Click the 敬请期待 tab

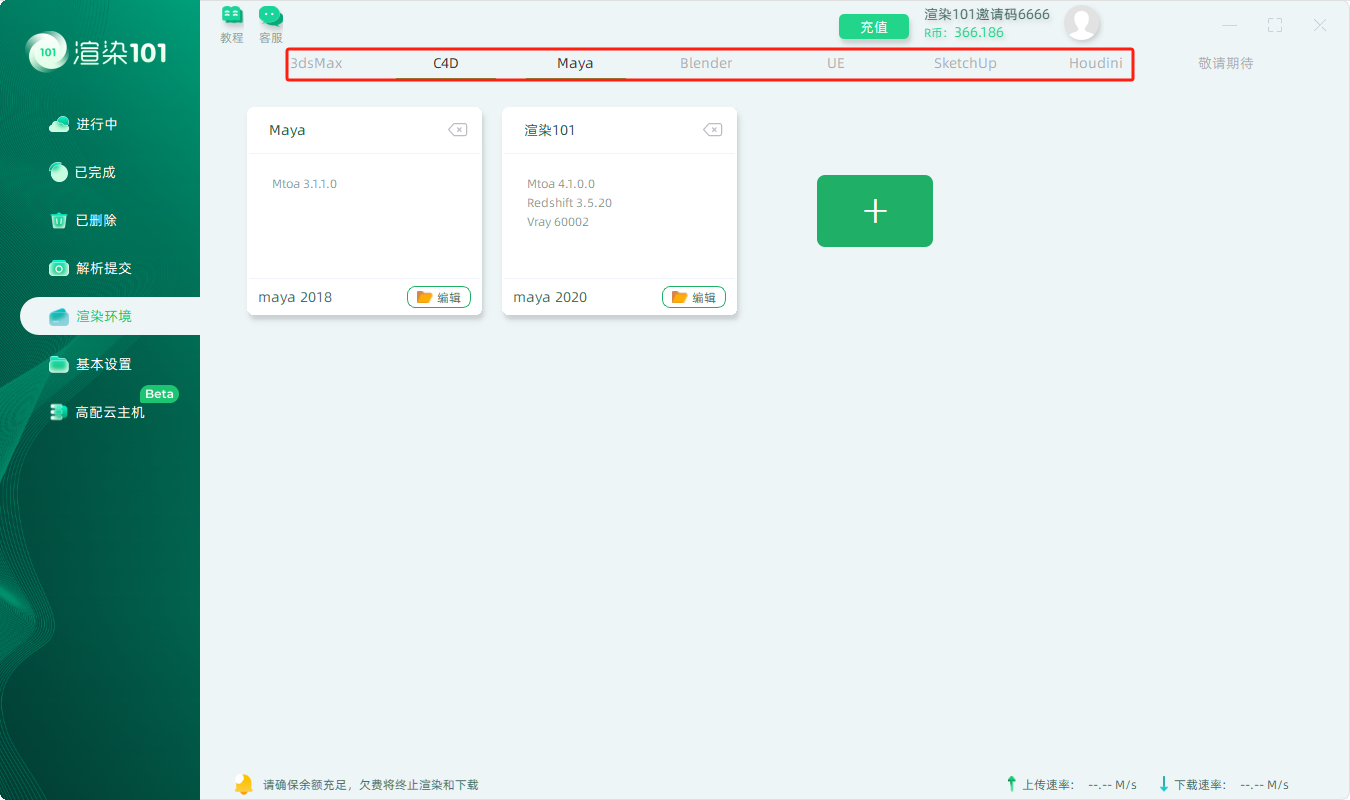[1225, 63]
